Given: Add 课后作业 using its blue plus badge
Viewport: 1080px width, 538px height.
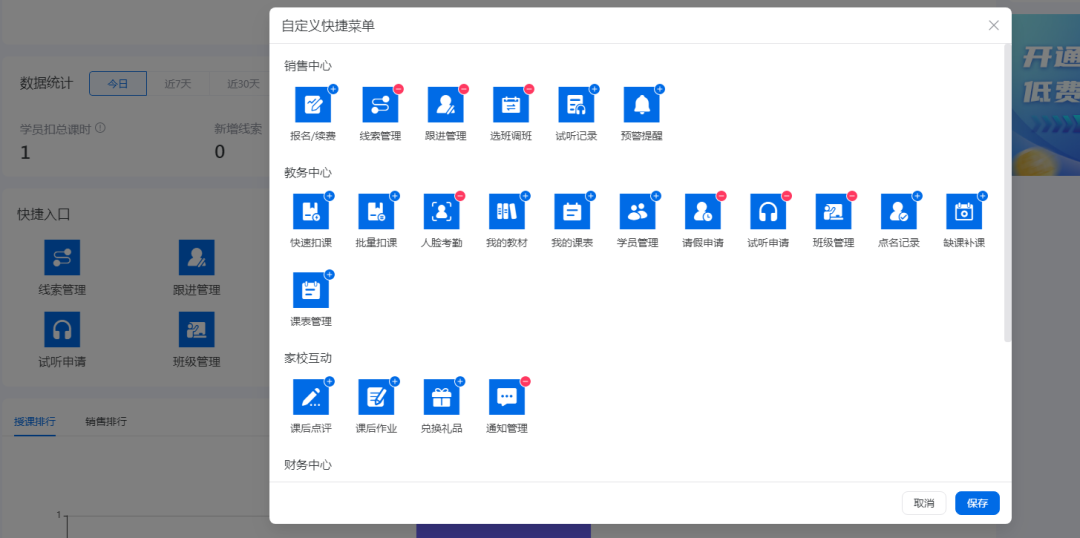Looking at the screenshot, I should [x=394, y=382].
